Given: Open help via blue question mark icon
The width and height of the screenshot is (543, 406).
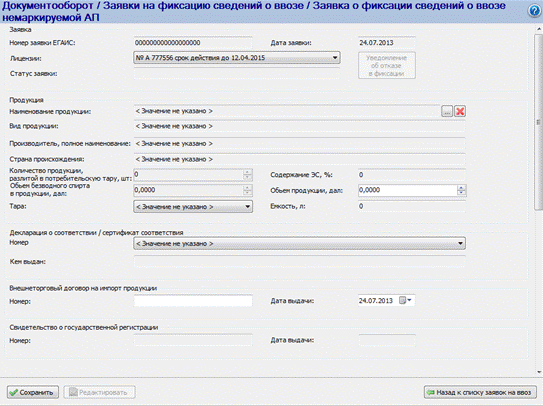Looking at the screenshot, I should tap(534, 11).
